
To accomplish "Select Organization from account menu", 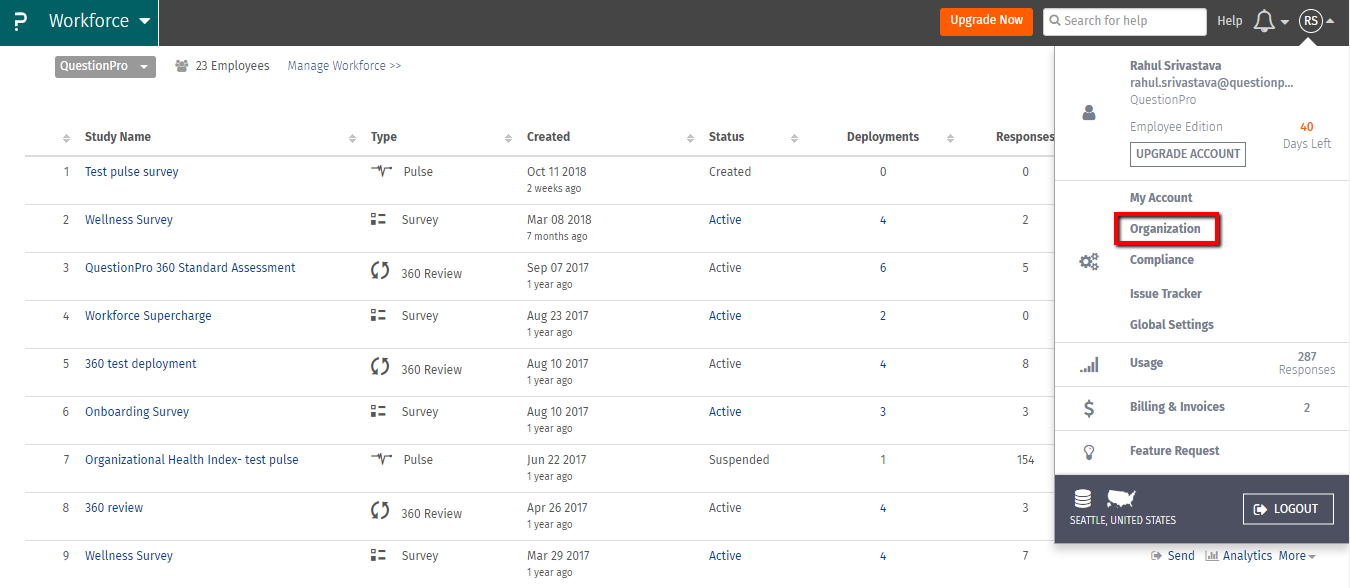I will pyautogui.click(x=1165, y=229).
